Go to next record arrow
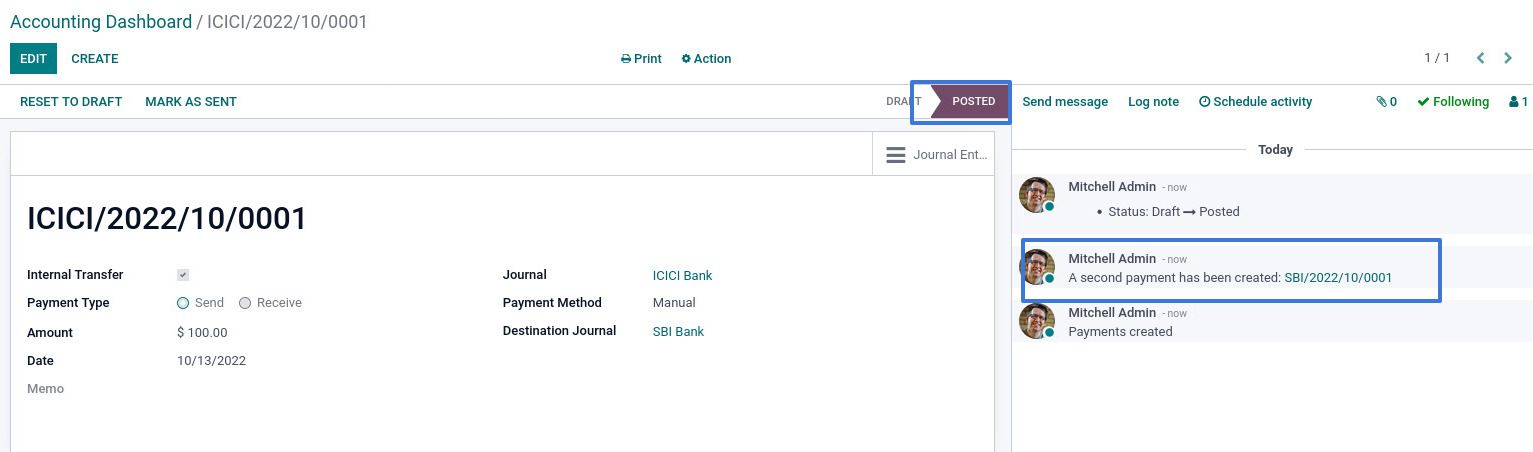1533x452 pixels. (1508, 58)
